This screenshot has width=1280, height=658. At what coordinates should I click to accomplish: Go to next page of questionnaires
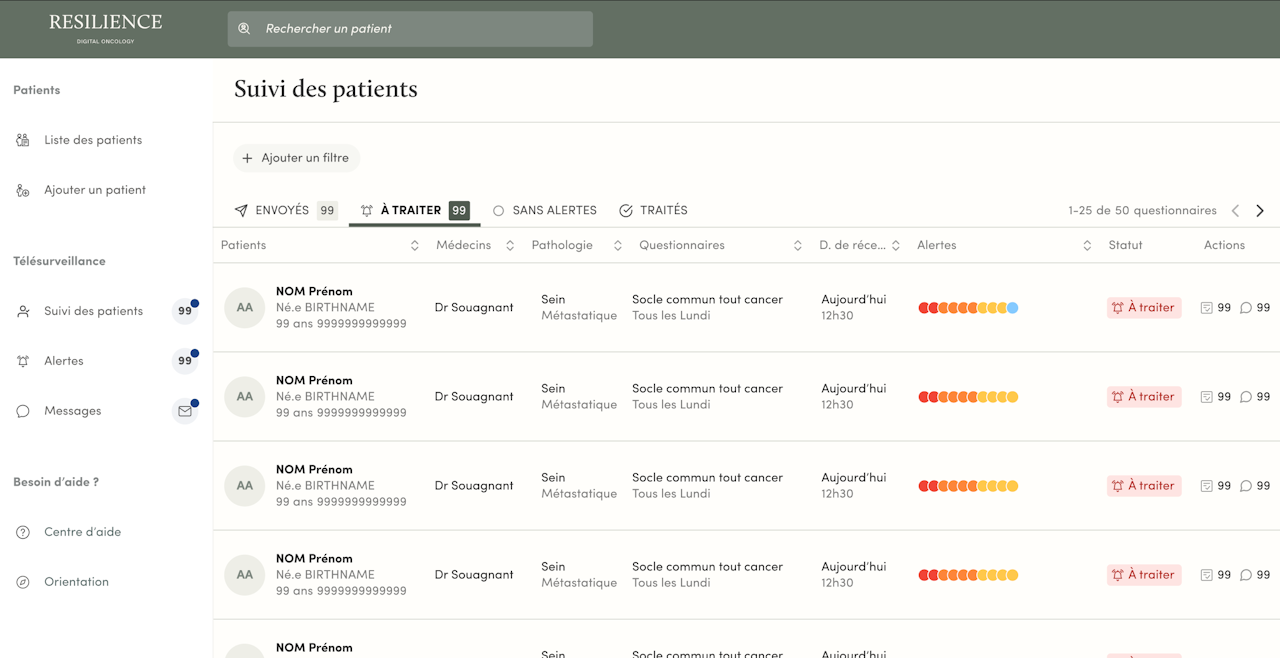coord(1260,210)
